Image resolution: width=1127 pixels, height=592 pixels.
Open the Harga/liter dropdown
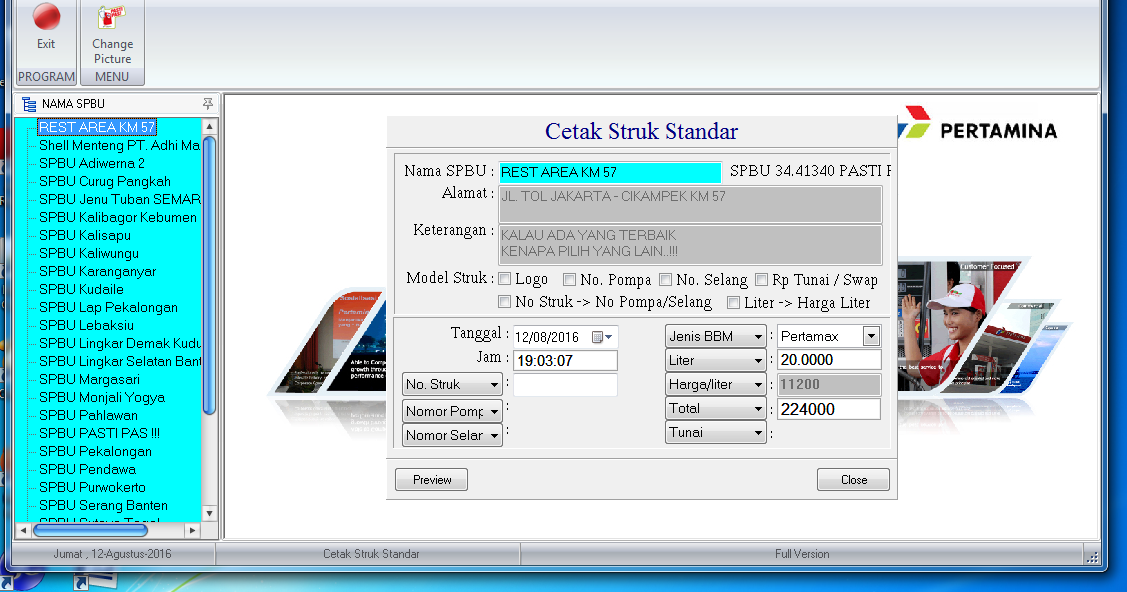coord(716,384)
